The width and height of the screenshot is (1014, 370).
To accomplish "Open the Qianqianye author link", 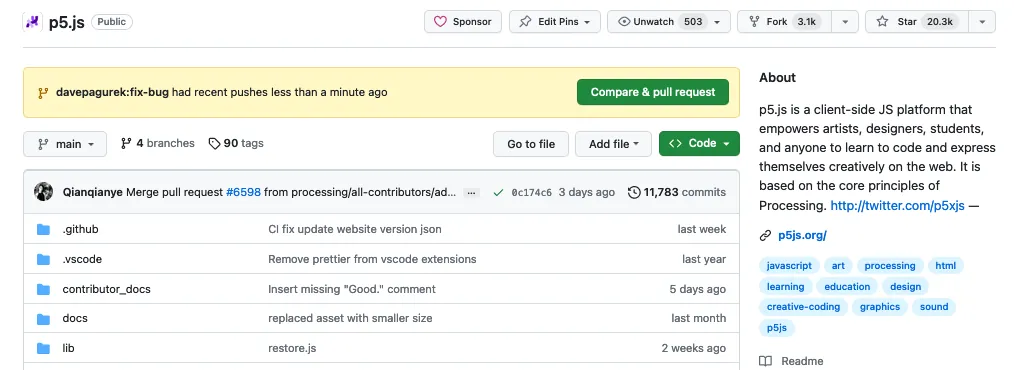I will (92, 192).
